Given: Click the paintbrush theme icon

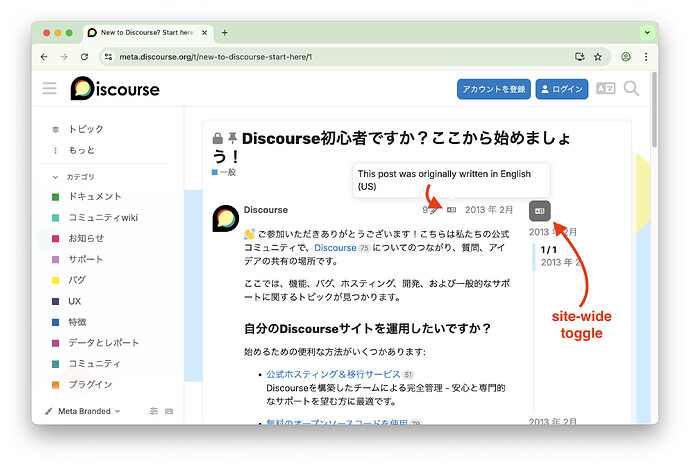Looking at the screenshot, I should tap(48, 411).
